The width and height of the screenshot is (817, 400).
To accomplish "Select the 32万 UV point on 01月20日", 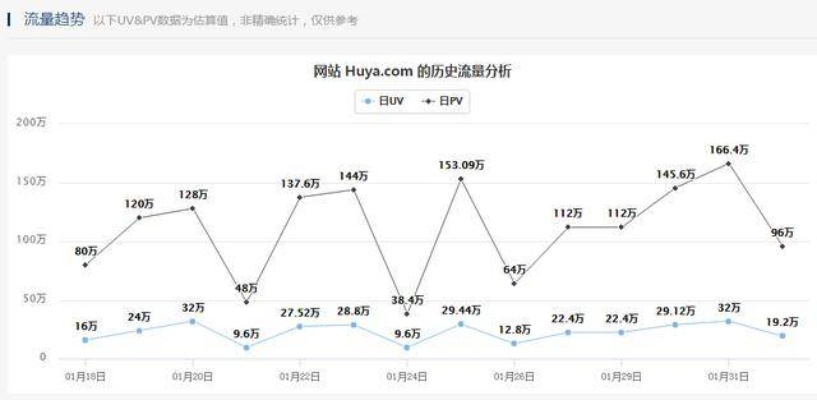I will [x=193, y=321].
